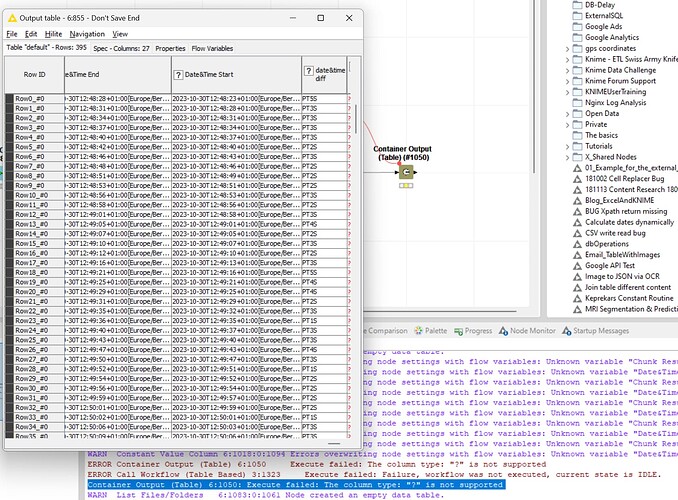Screen dimensions: 678x500
Task: Switch to the Flow Variables tab
Action: point(212,48)
